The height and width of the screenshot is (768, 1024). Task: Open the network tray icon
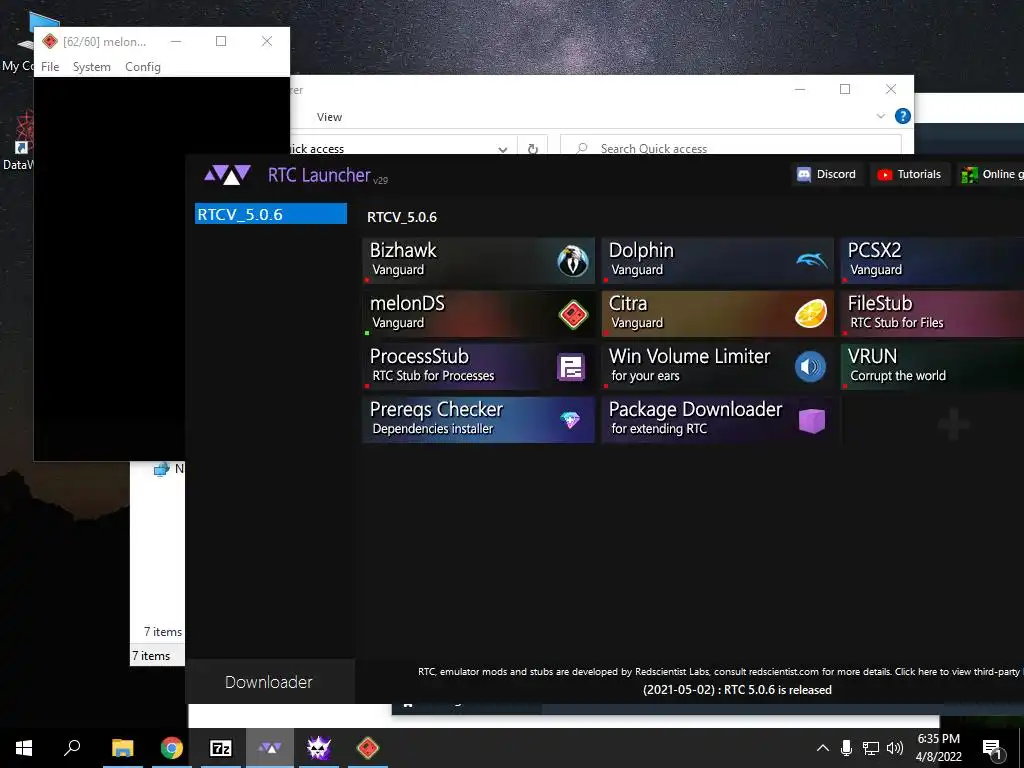coord(871,748)
